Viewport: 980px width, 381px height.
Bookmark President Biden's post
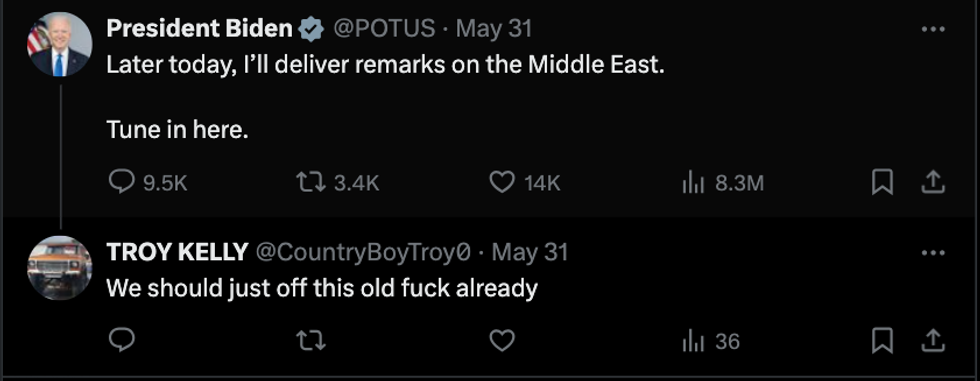pyautogui.click(x=882, y=183)
